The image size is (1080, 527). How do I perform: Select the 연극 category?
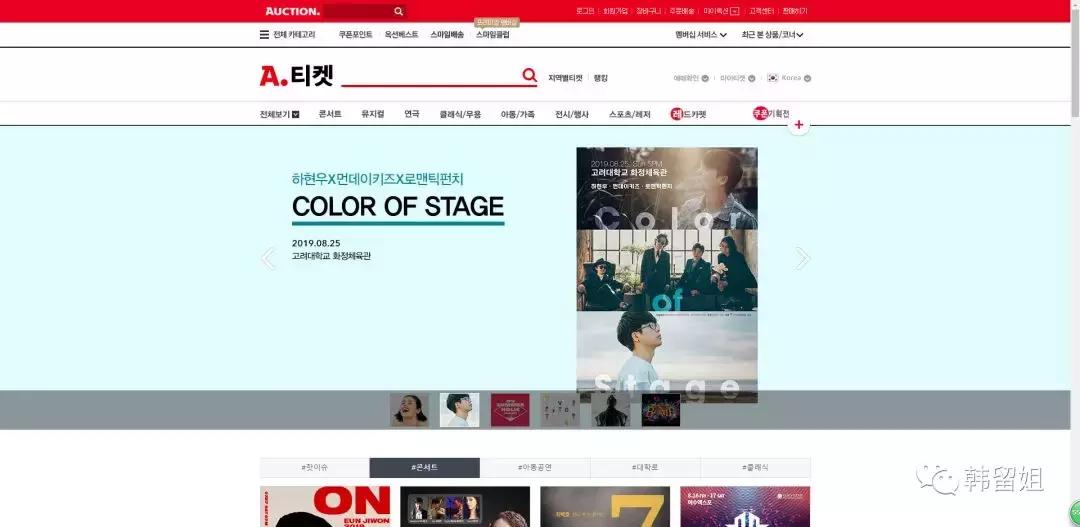[412, 114]
